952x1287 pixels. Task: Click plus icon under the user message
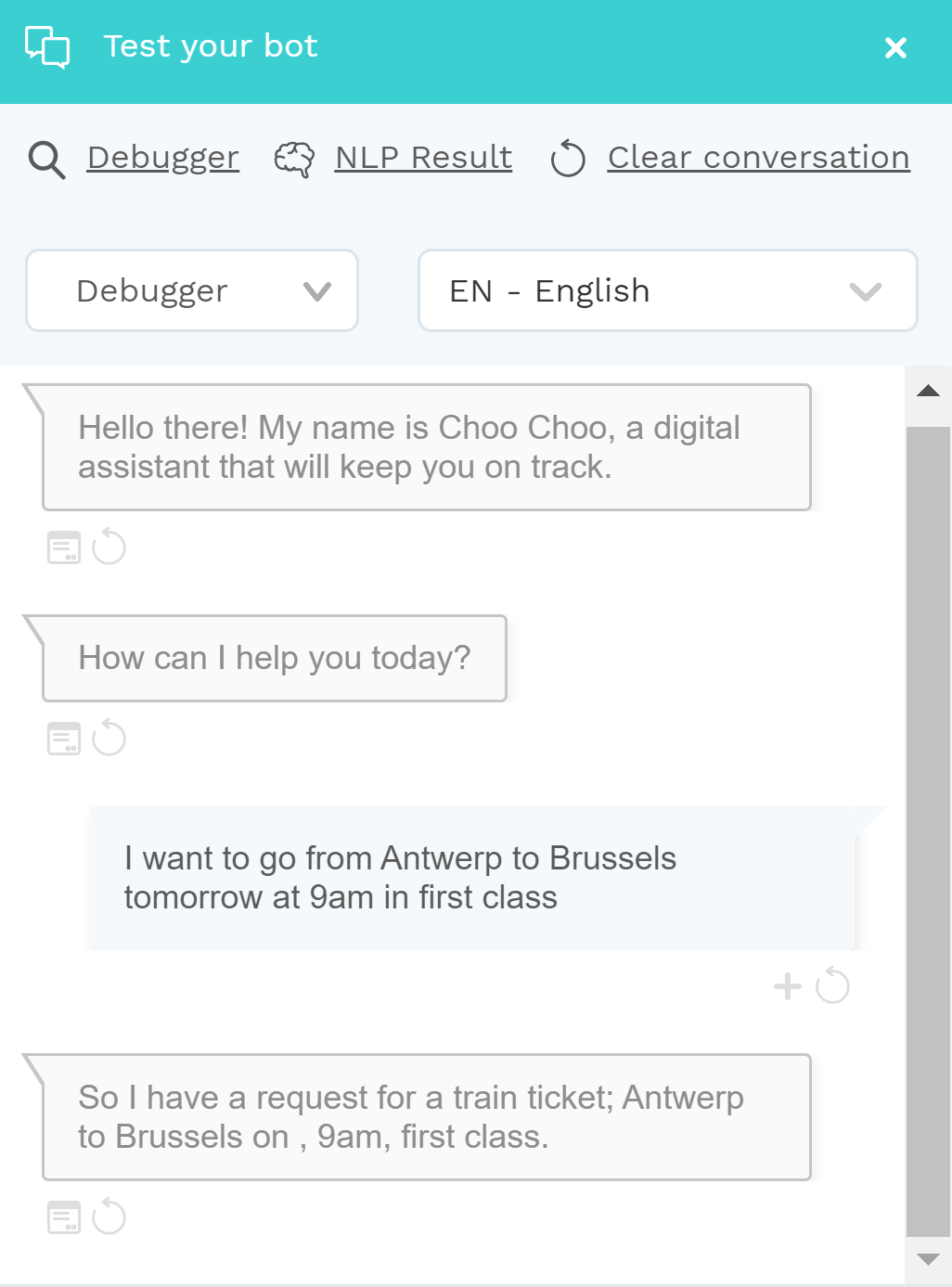coord(788,986)
